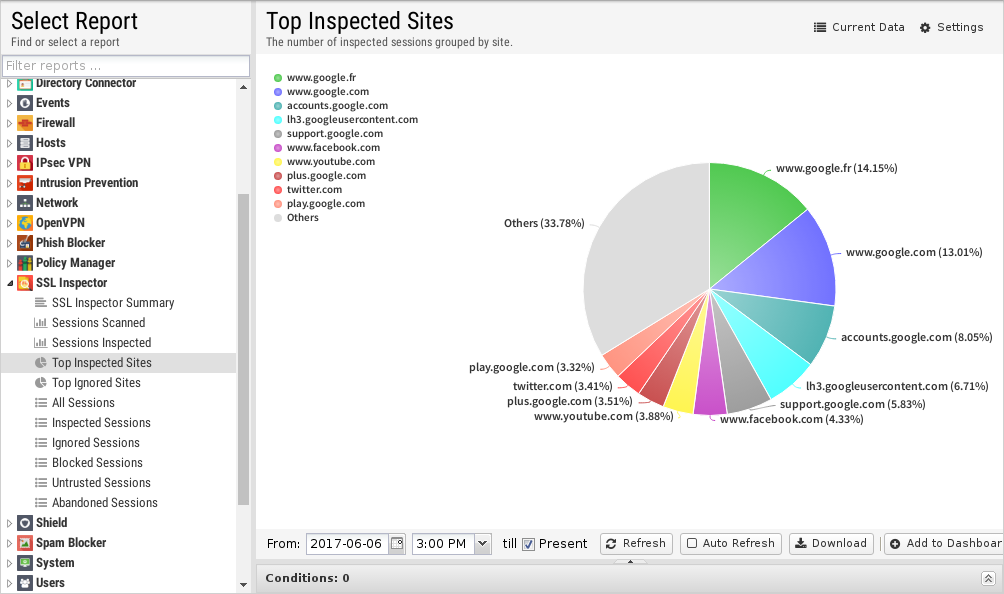Click the report list scroll down arrow
This screenshot has height=594, width=1004.
pyautogui.click(x=243, y=584)
